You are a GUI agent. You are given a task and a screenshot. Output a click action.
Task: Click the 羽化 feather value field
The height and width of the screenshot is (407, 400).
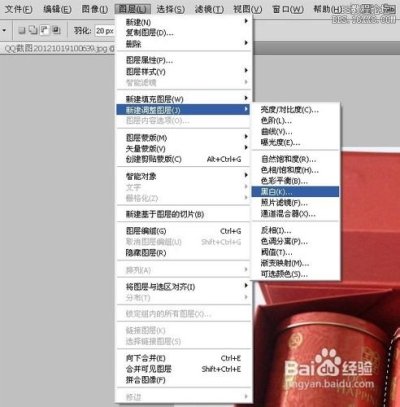[104, 31]
